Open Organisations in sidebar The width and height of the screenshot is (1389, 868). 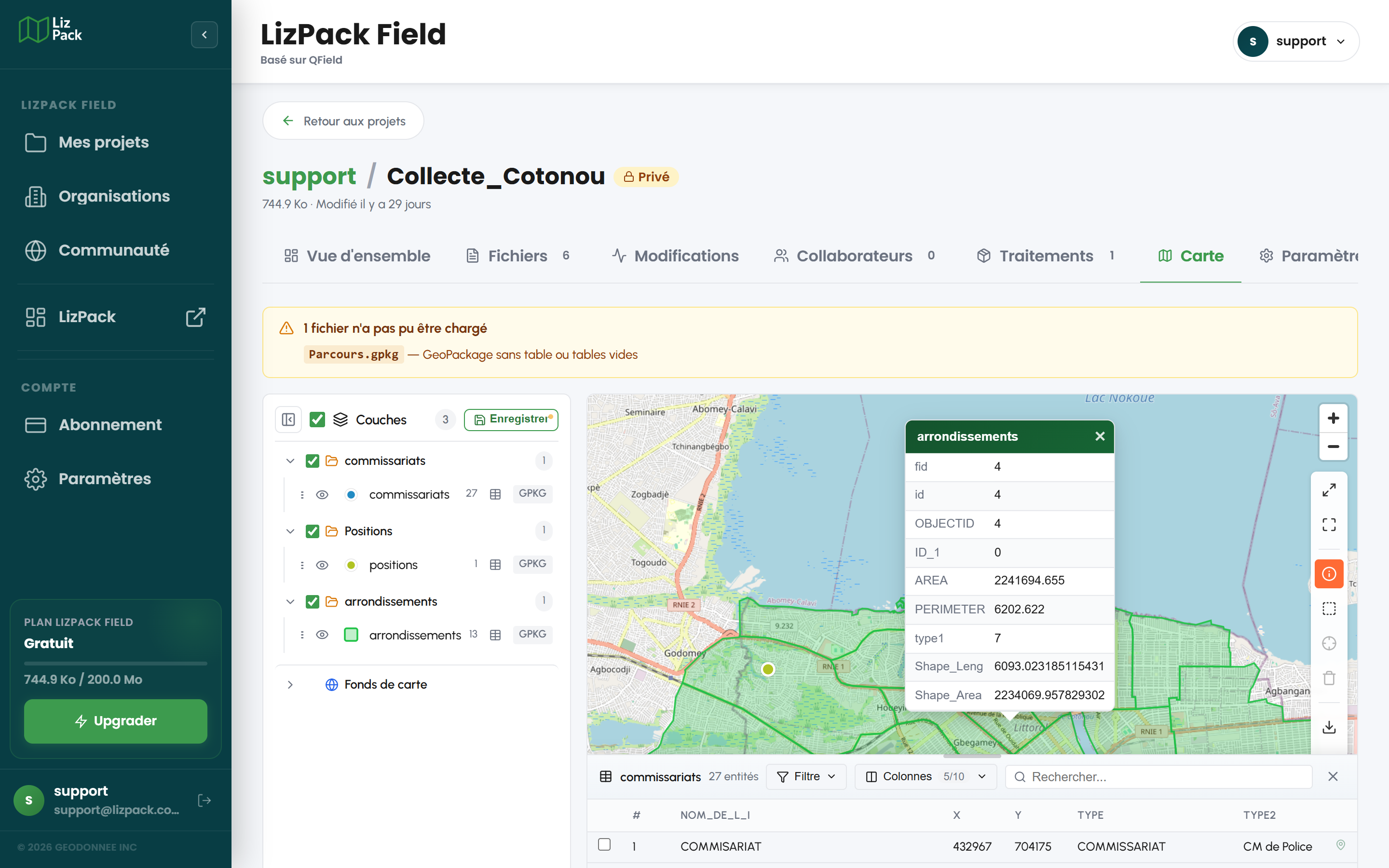115,196
